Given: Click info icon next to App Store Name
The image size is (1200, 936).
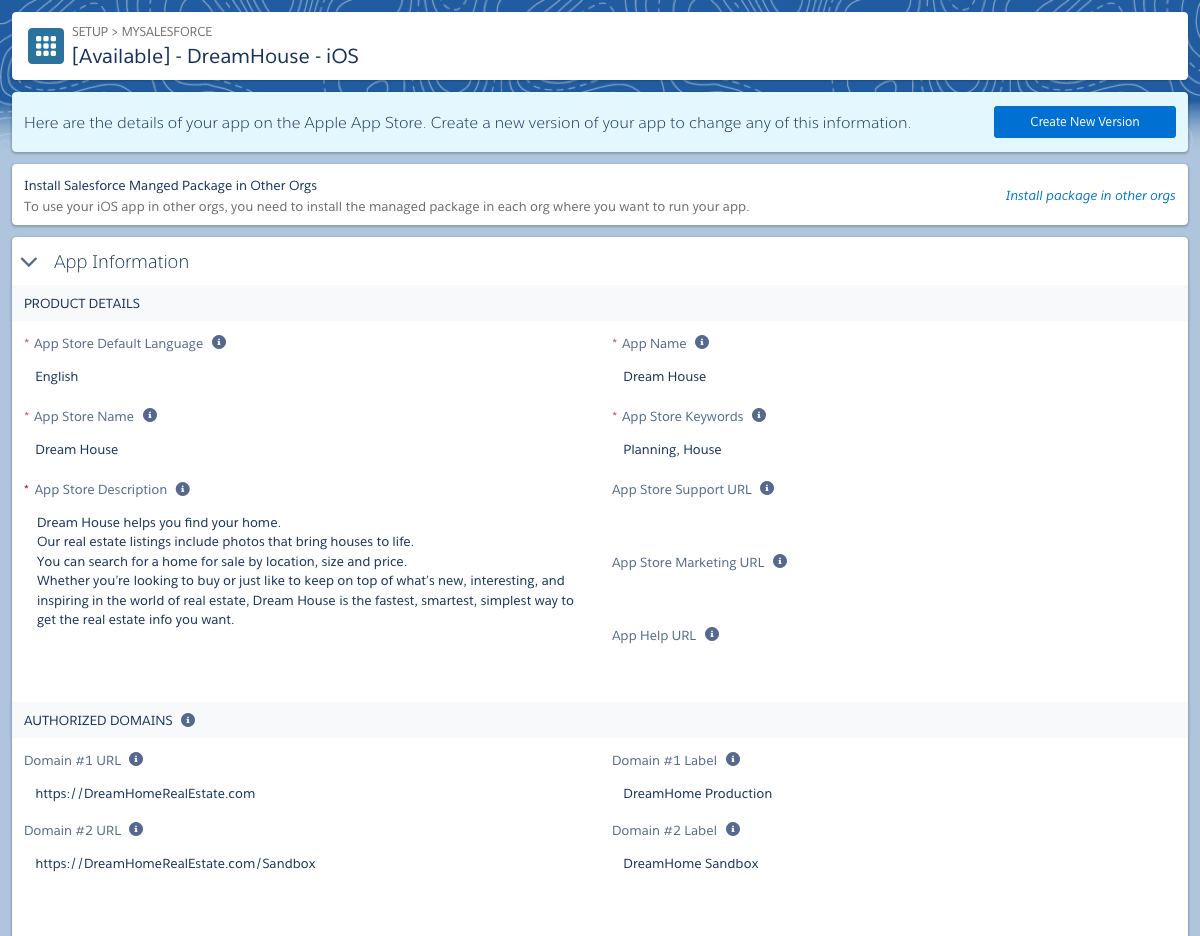Looking at the screenshot, I should pos(150,415).
